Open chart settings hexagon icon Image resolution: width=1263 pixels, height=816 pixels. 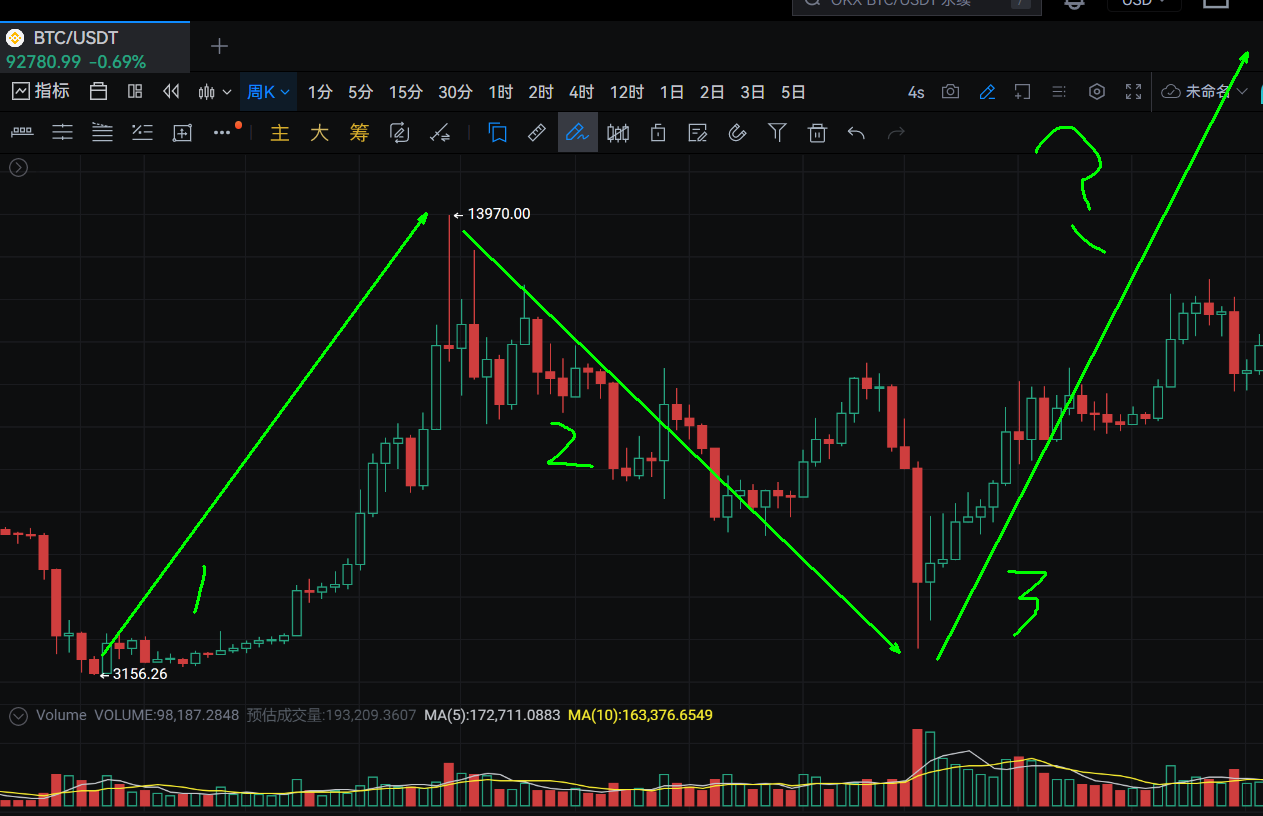(1097, 92)
